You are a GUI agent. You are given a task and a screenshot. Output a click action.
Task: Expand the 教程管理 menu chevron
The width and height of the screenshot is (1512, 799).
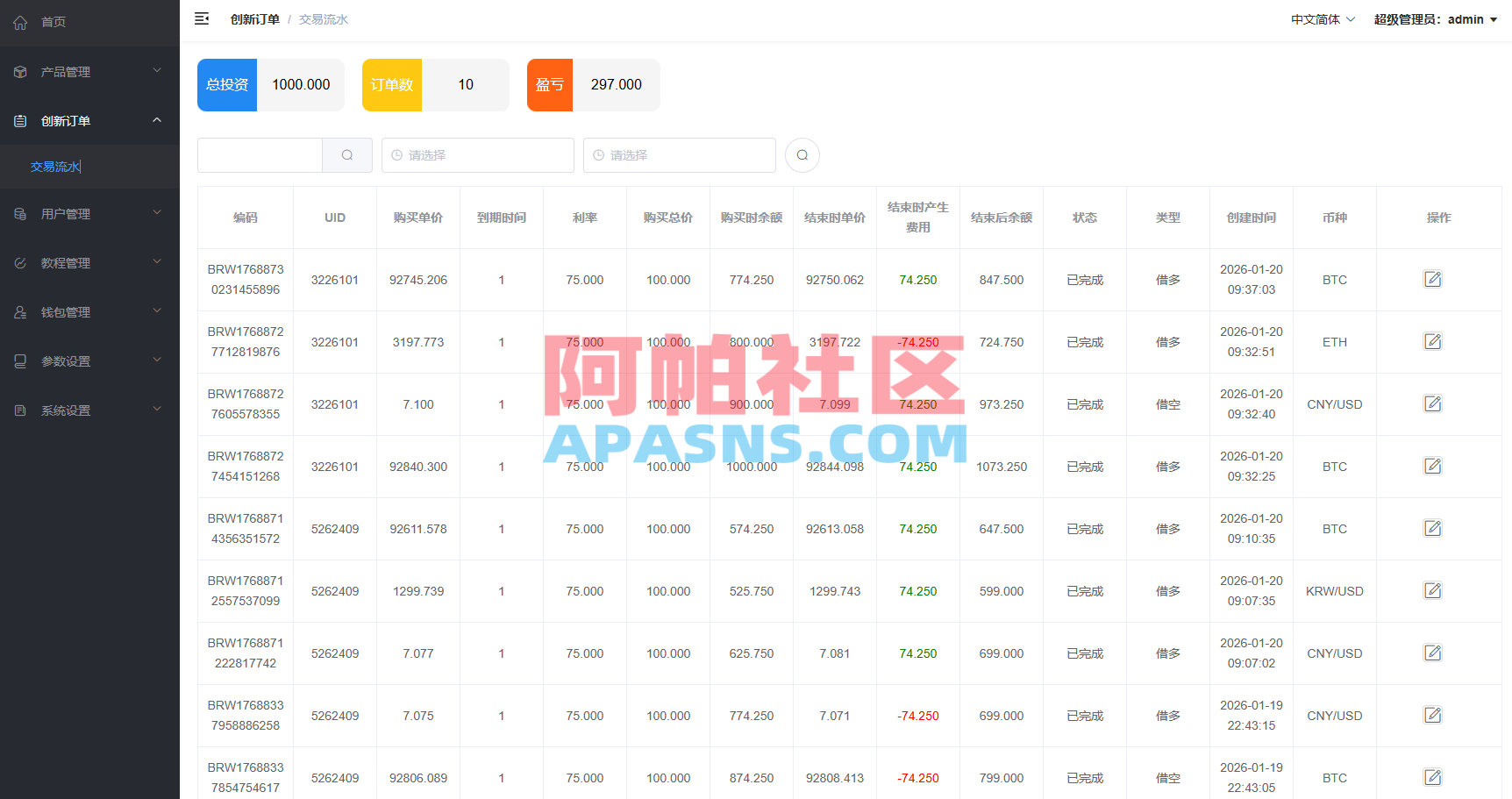157,261
